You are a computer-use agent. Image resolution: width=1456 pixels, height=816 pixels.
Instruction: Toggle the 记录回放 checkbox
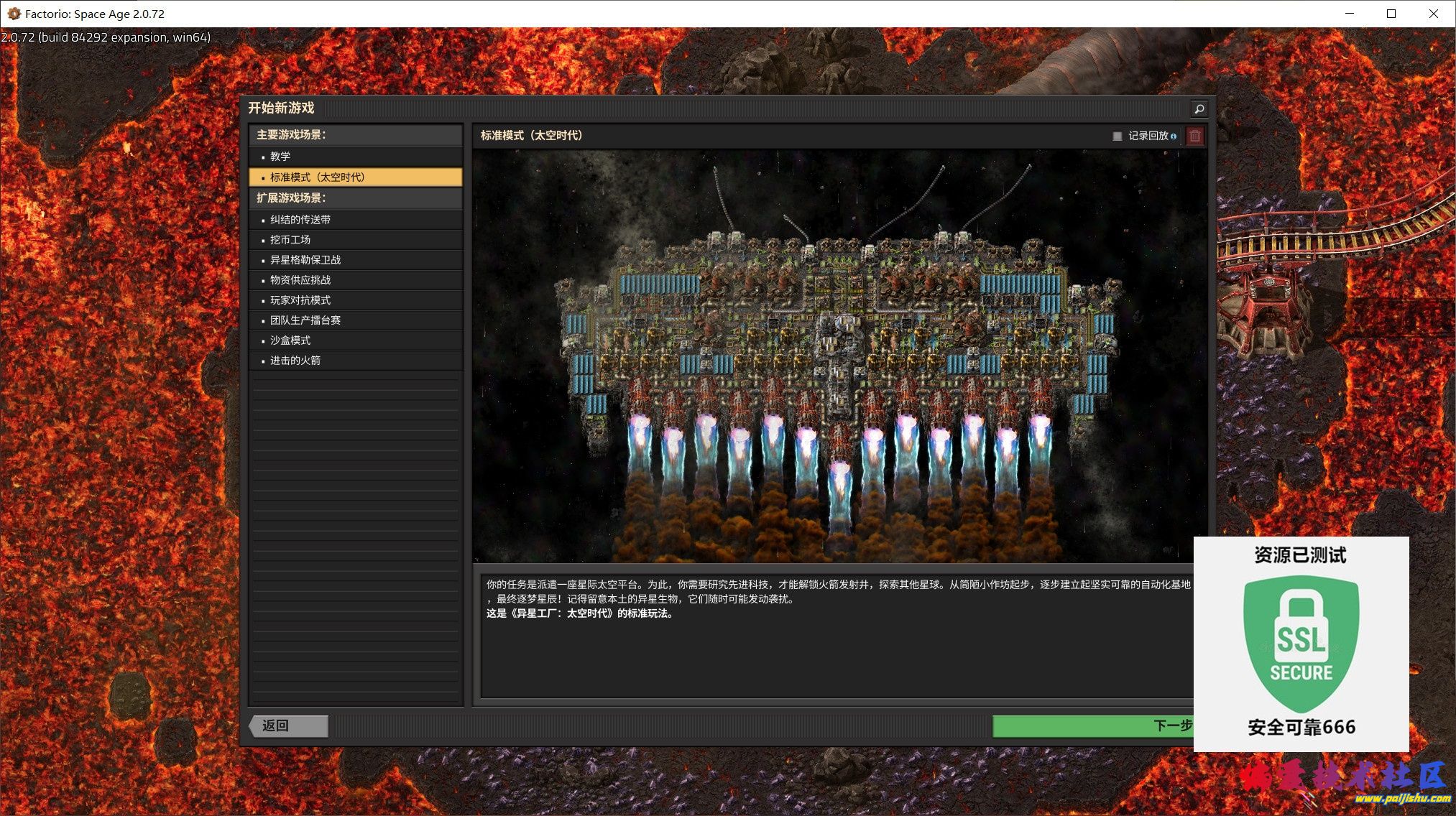pyautogui.click(x=1118, y=136)
